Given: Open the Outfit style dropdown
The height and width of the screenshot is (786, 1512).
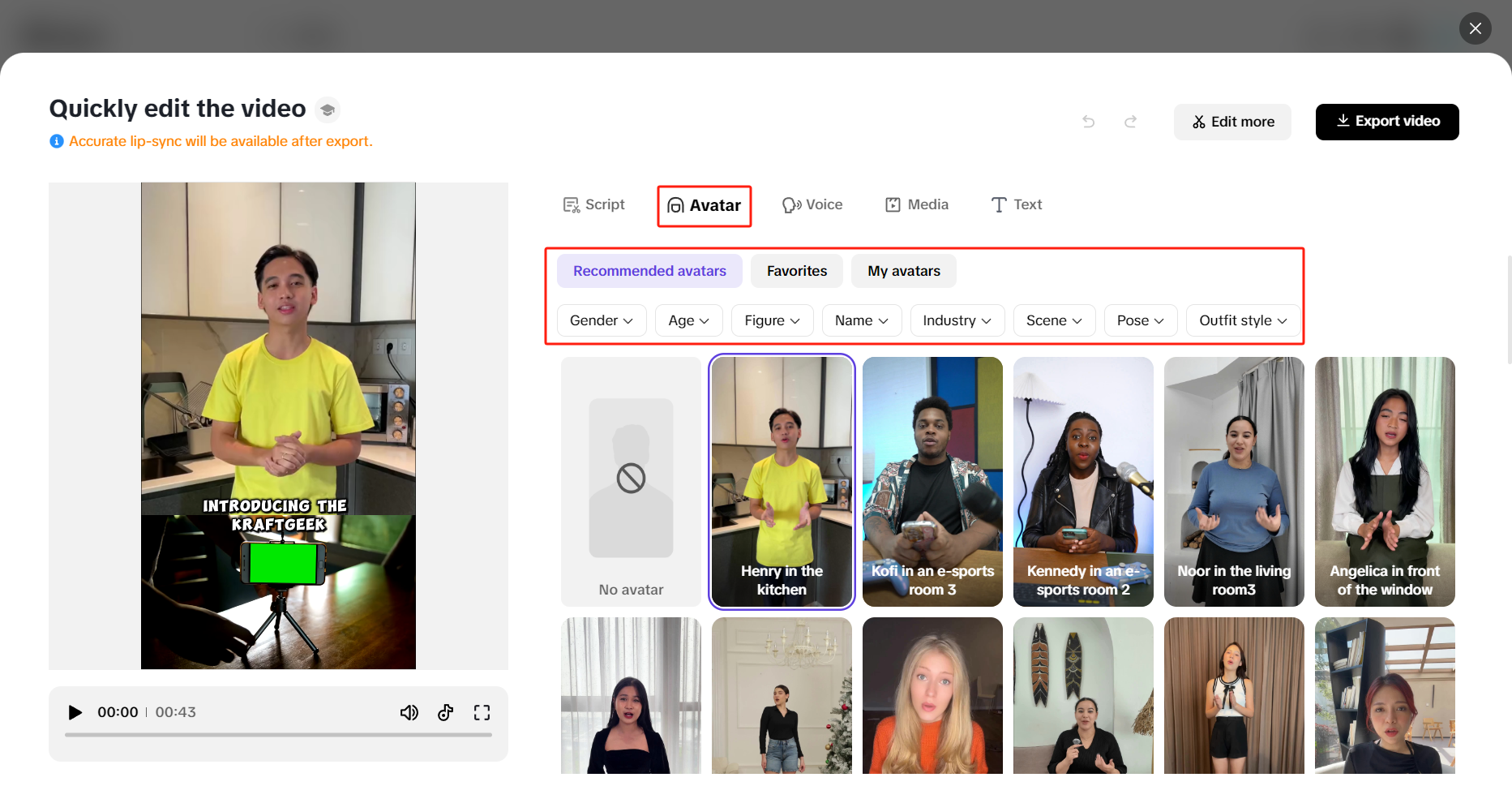Looking at the screenshot, I should point(1242,320).
